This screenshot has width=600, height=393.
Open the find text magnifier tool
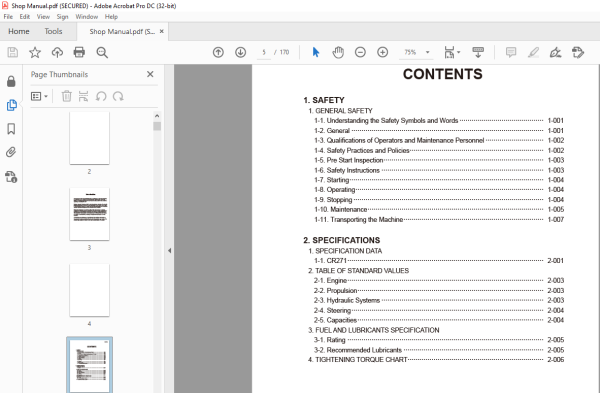click(x=102, y=52)
